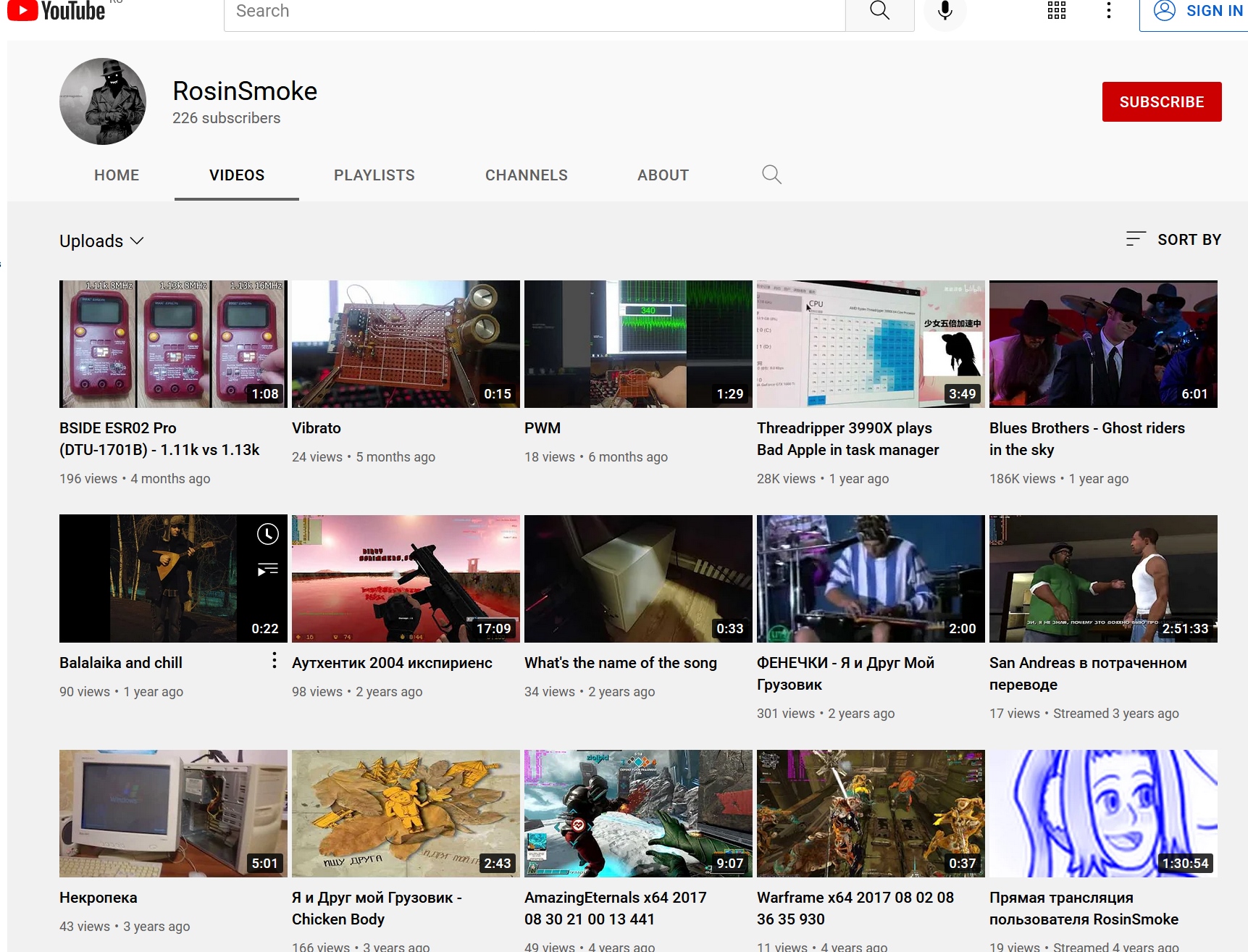Click Balalaika and chill title
1248x952 pixels.
tap(121, 663)
